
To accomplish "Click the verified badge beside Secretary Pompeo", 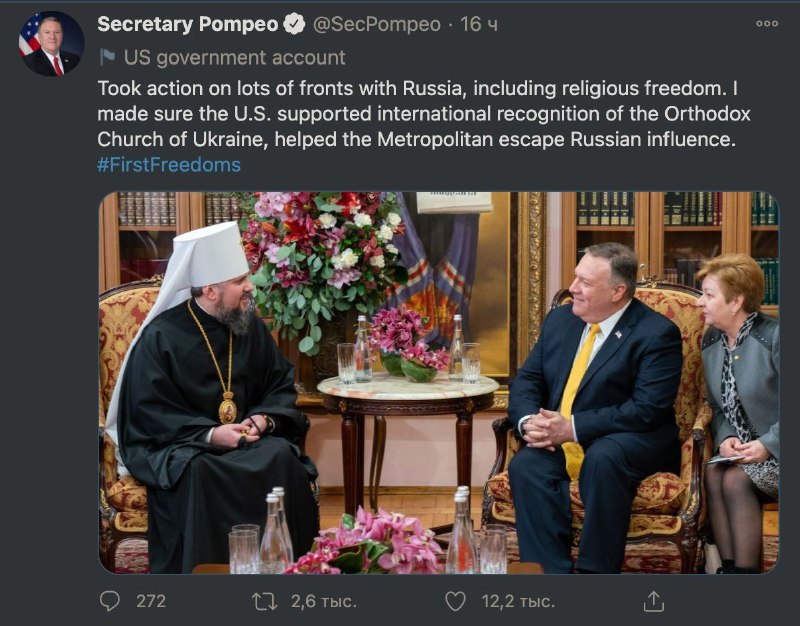I will [x=294, y=24].
